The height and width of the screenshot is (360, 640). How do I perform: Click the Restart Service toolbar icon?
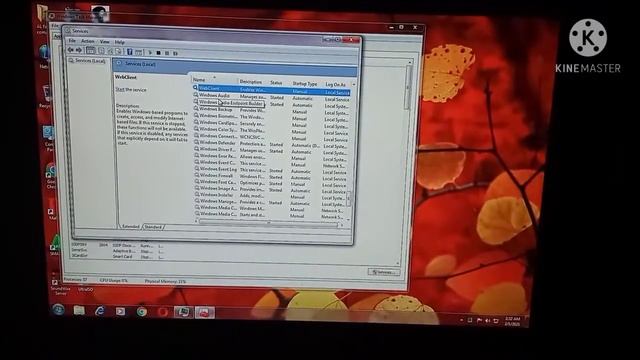coord(176,53)
